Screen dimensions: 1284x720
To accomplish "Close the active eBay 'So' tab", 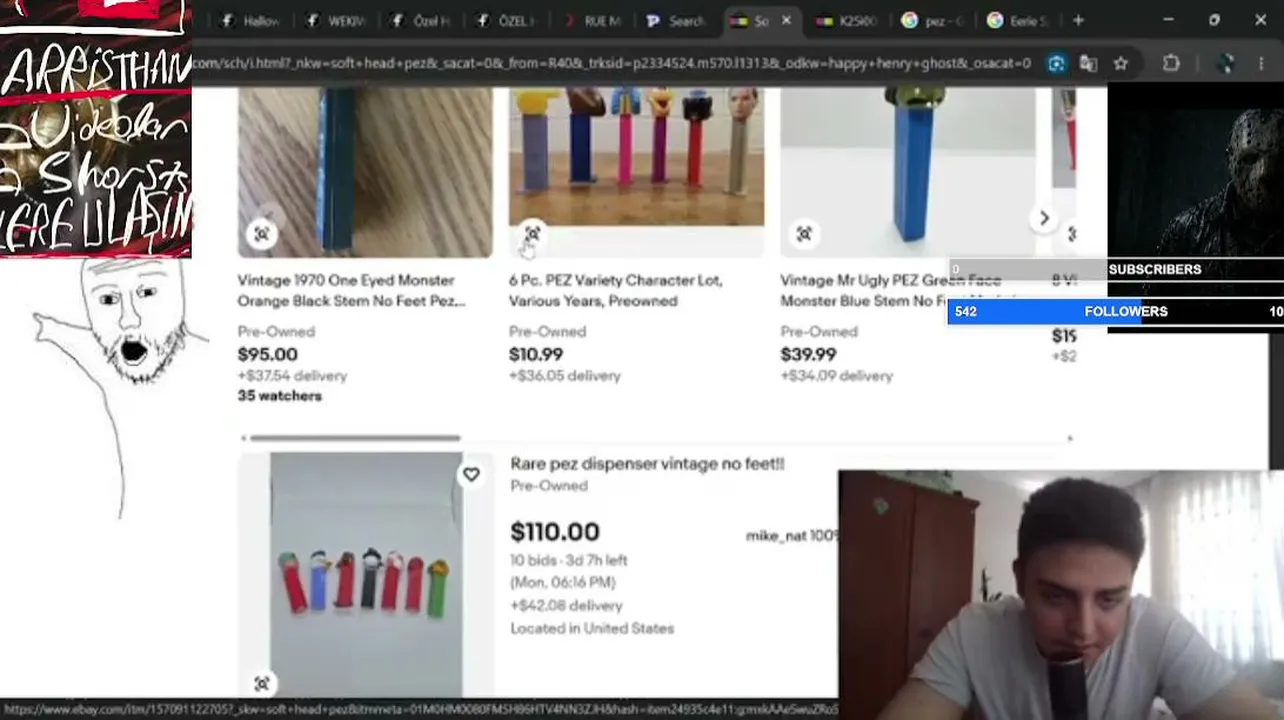I will [x=786, y=20].
